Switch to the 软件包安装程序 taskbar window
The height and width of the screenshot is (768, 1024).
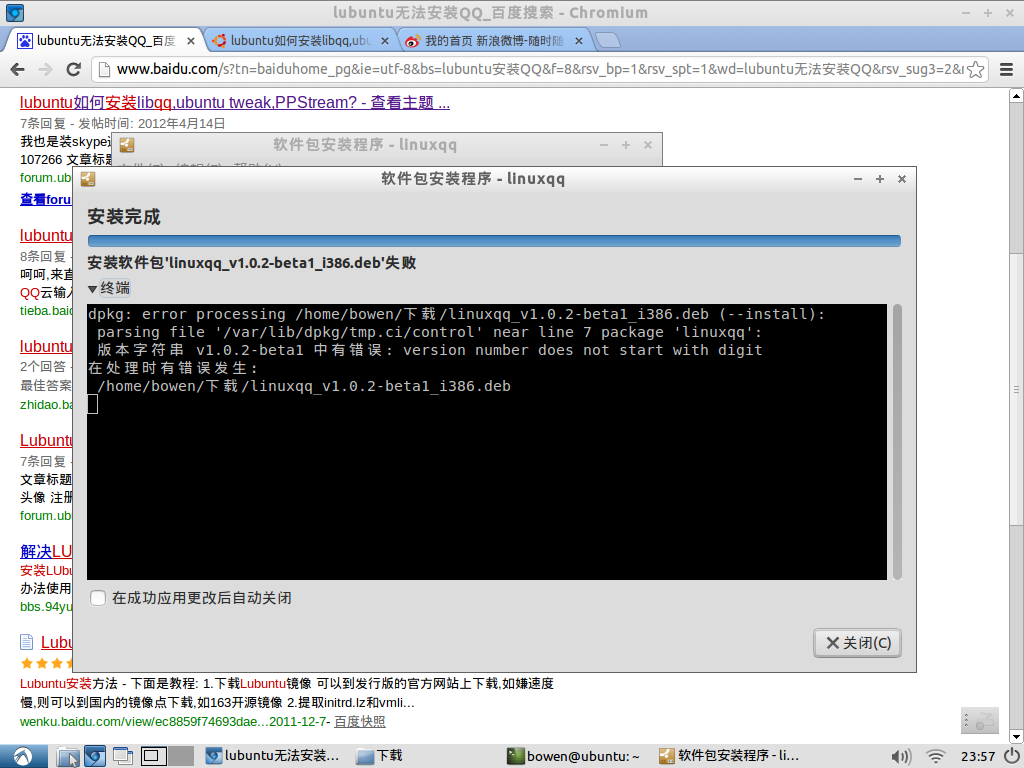pyautogui.click(x=729, y=756)
